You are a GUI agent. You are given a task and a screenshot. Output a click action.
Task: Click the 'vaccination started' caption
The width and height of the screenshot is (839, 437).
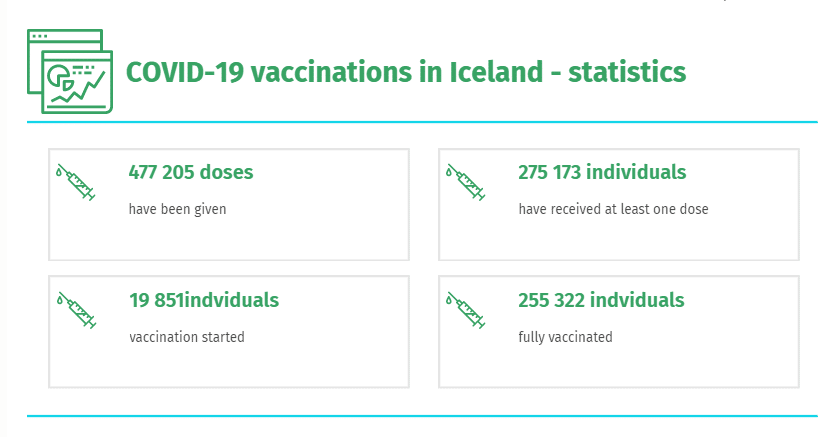[187, 337]
